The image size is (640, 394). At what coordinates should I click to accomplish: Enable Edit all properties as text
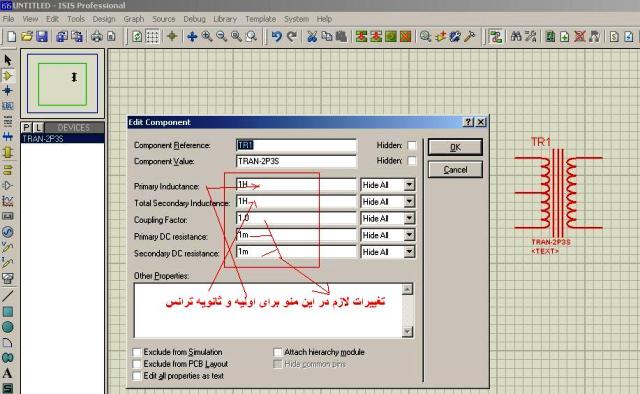(137, 376)
